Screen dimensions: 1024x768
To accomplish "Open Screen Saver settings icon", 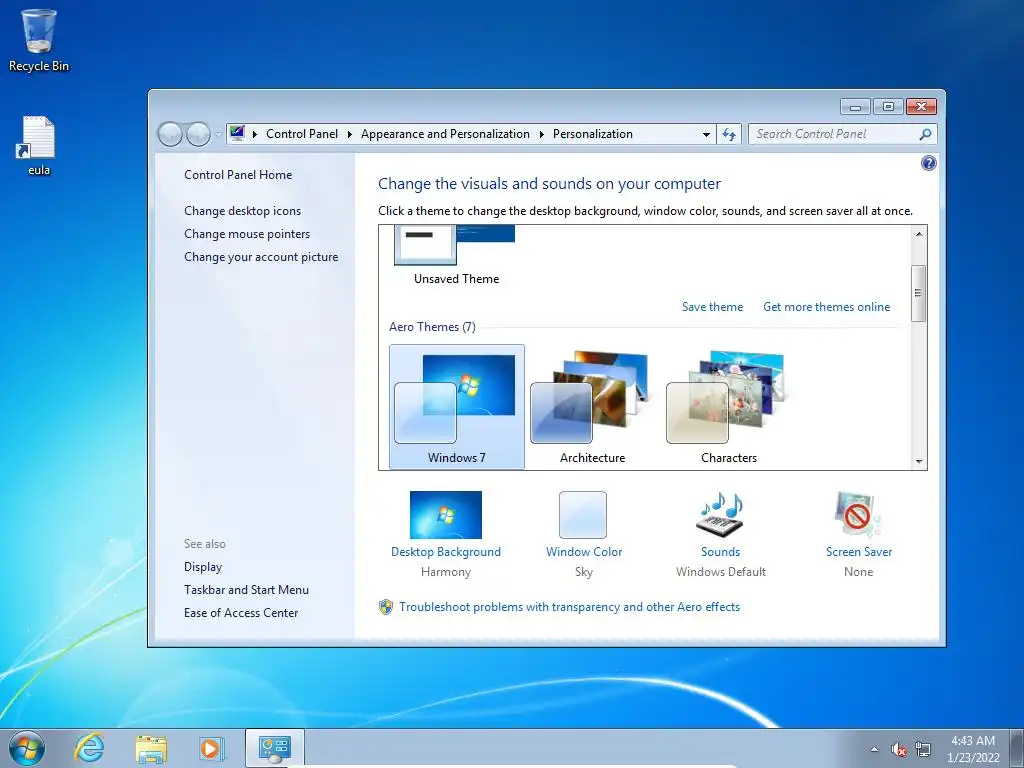I will (x=858, y=515).
